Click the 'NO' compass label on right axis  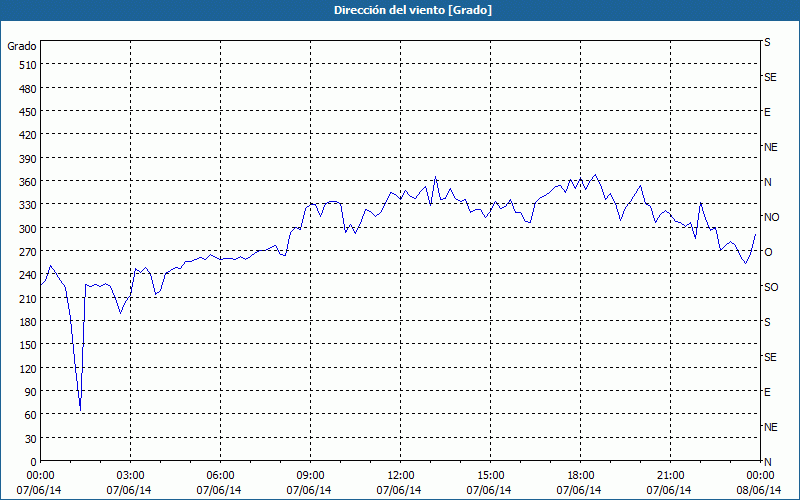(771, 217)
